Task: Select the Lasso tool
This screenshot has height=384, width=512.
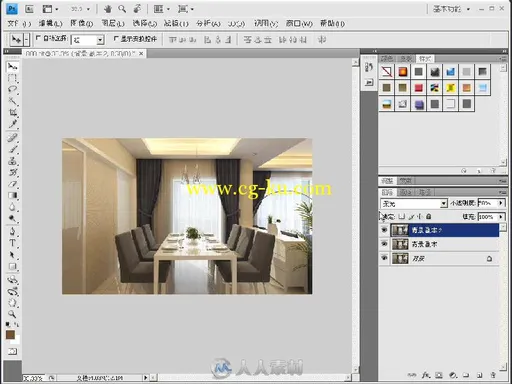Action: pyautogui.click(x=12, y=89)
